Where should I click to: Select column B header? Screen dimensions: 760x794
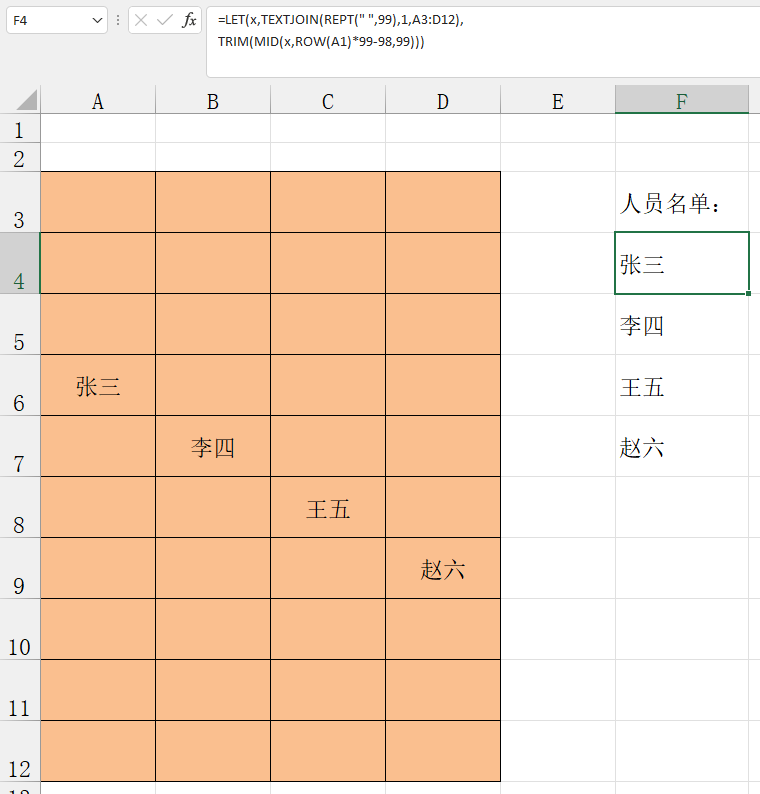click(213, 100)
